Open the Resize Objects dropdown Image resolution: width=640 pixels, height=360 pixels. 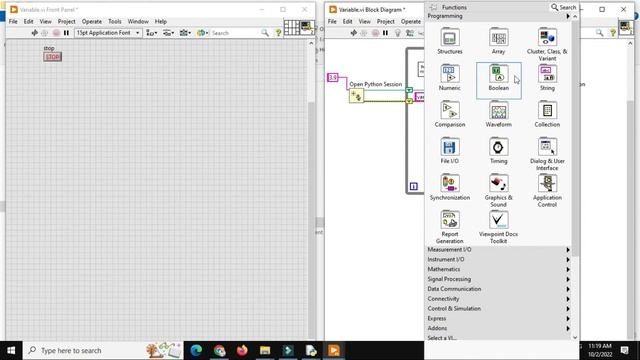[x=185, y=33]
